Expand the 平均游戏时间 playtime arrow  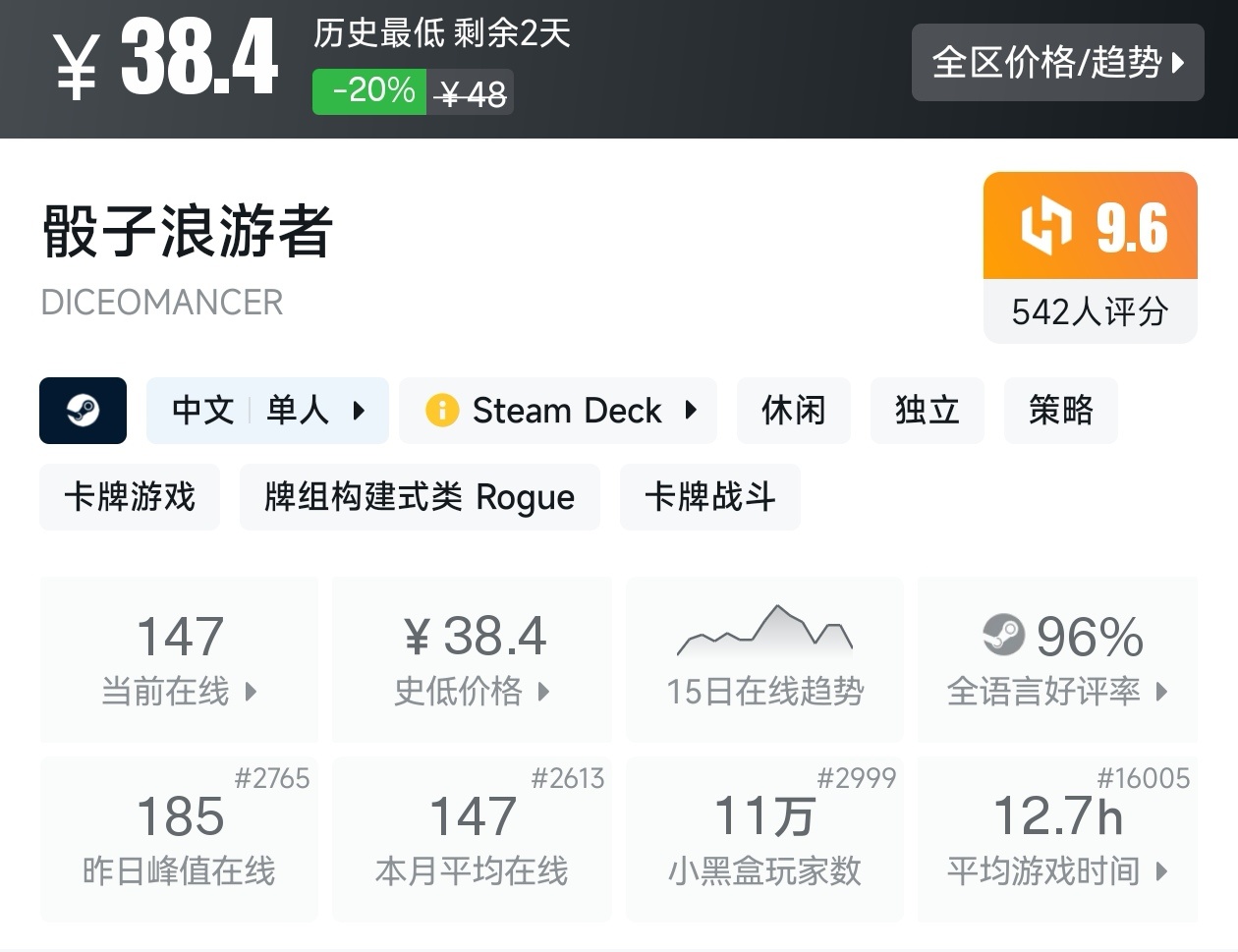[1162, 871]
